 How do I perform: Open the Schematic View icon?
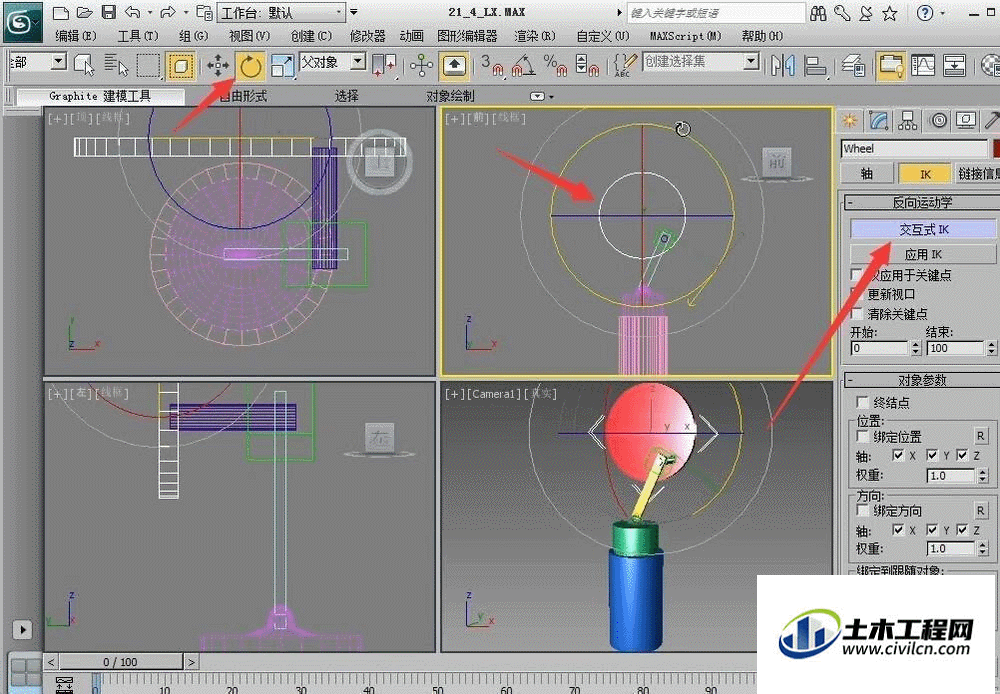954,65
